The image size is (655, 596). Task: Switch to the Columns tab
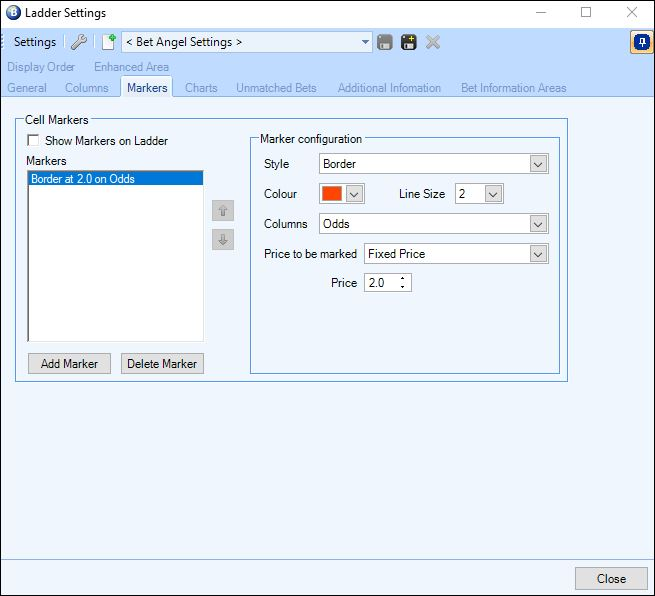(86, 88)
